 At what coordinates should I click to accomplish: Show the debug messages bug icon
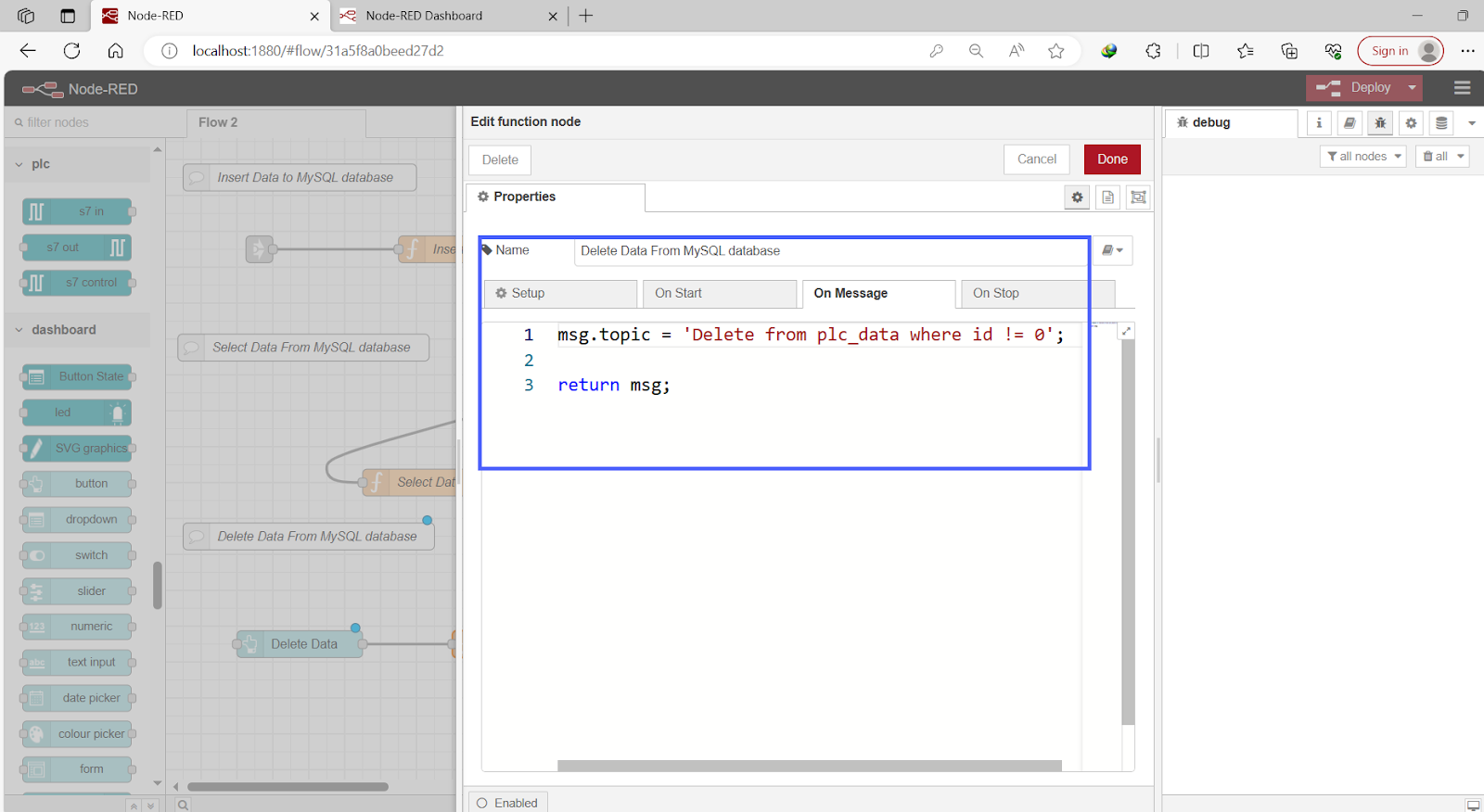[x=1380, y=122]
